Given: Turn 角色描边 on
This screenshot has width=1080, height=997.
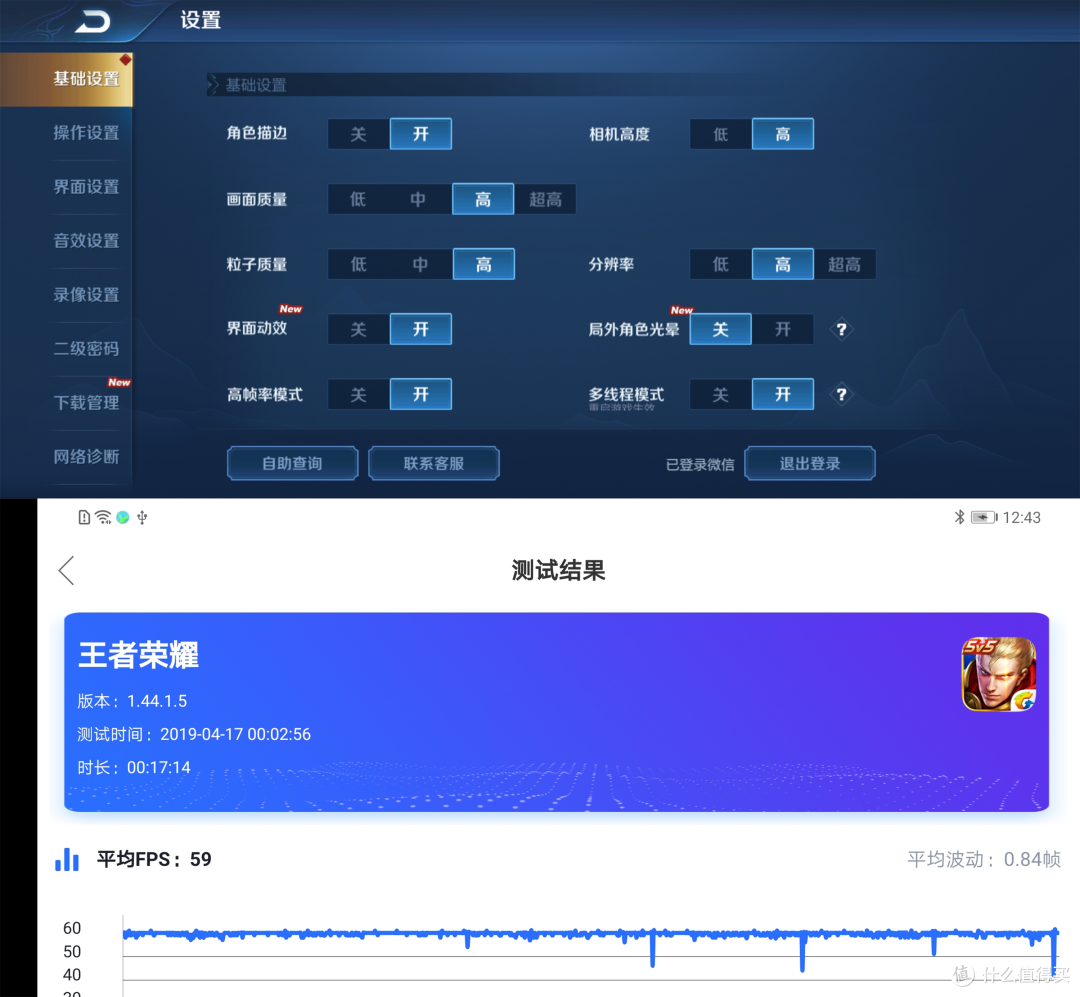Looking at the screenshot, I should pyautogui.click(x=421, y=134).
